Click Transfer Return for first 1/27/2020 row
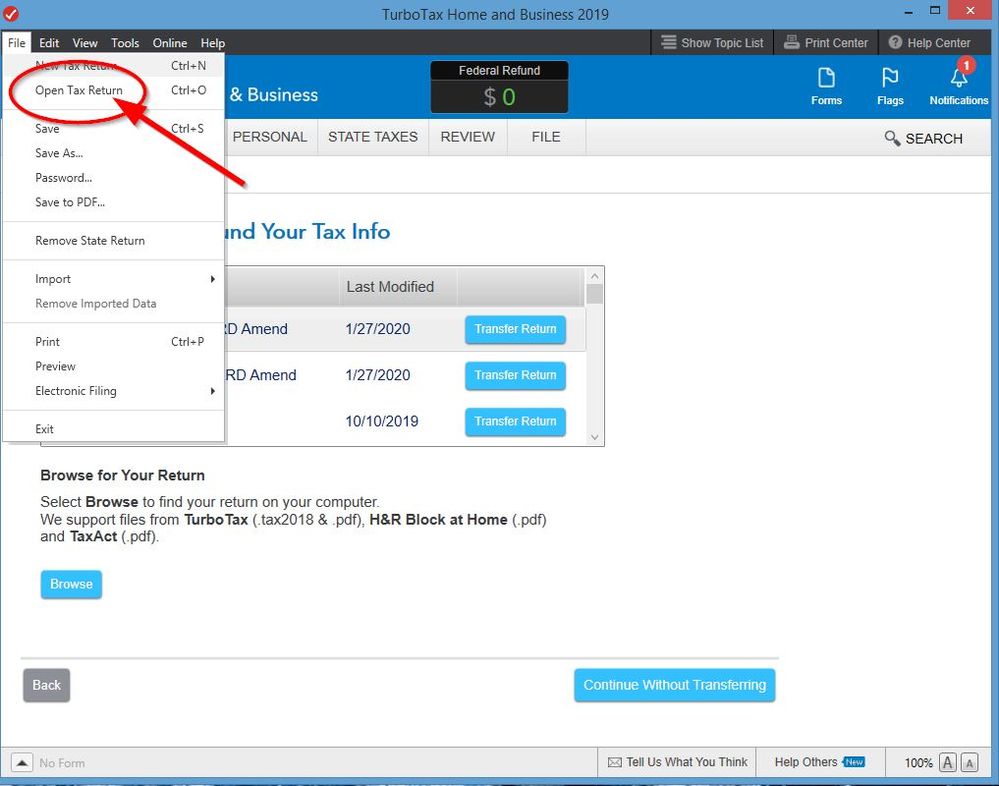The image size is (999, 786). coord(515,329)
